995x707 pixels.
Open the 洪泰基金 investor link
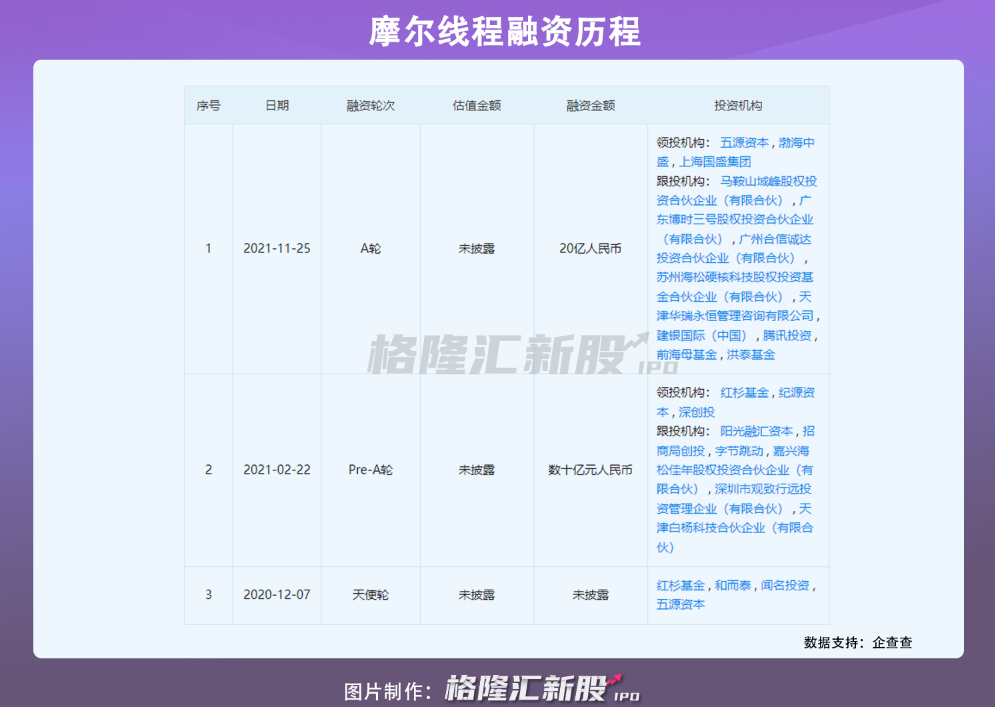pos(751,355)
